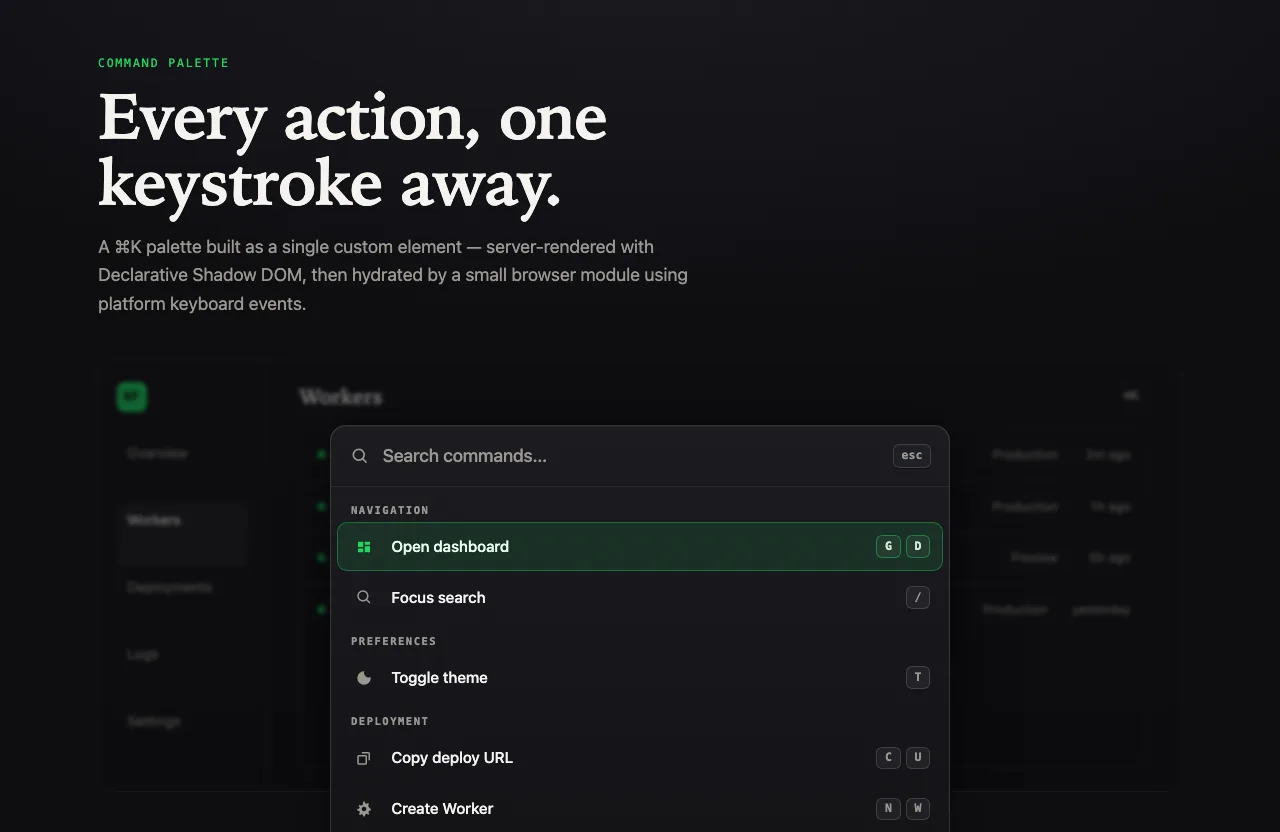Click the esc key badge
This screenshot has height=832, width=1280.
point(912,456)
